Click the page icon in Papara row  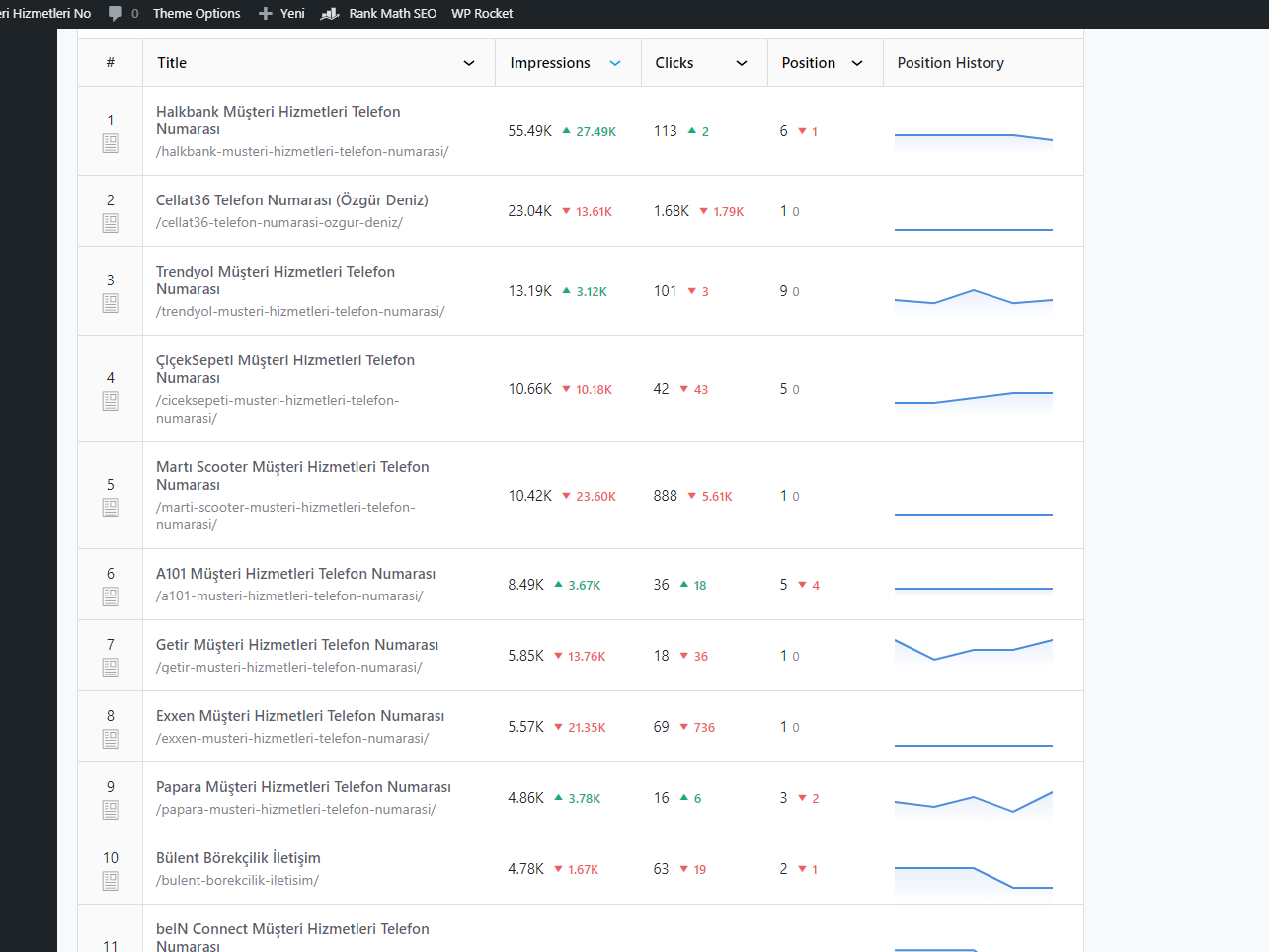(x=111, y=810)
